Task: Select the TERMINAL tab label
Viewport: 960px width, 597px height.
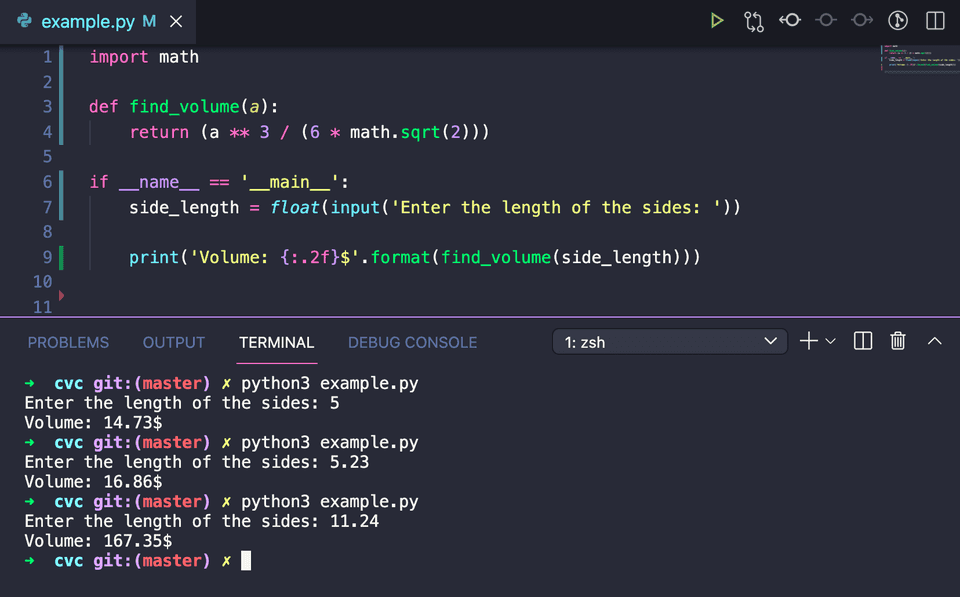Action: click(x=276, y=342)
